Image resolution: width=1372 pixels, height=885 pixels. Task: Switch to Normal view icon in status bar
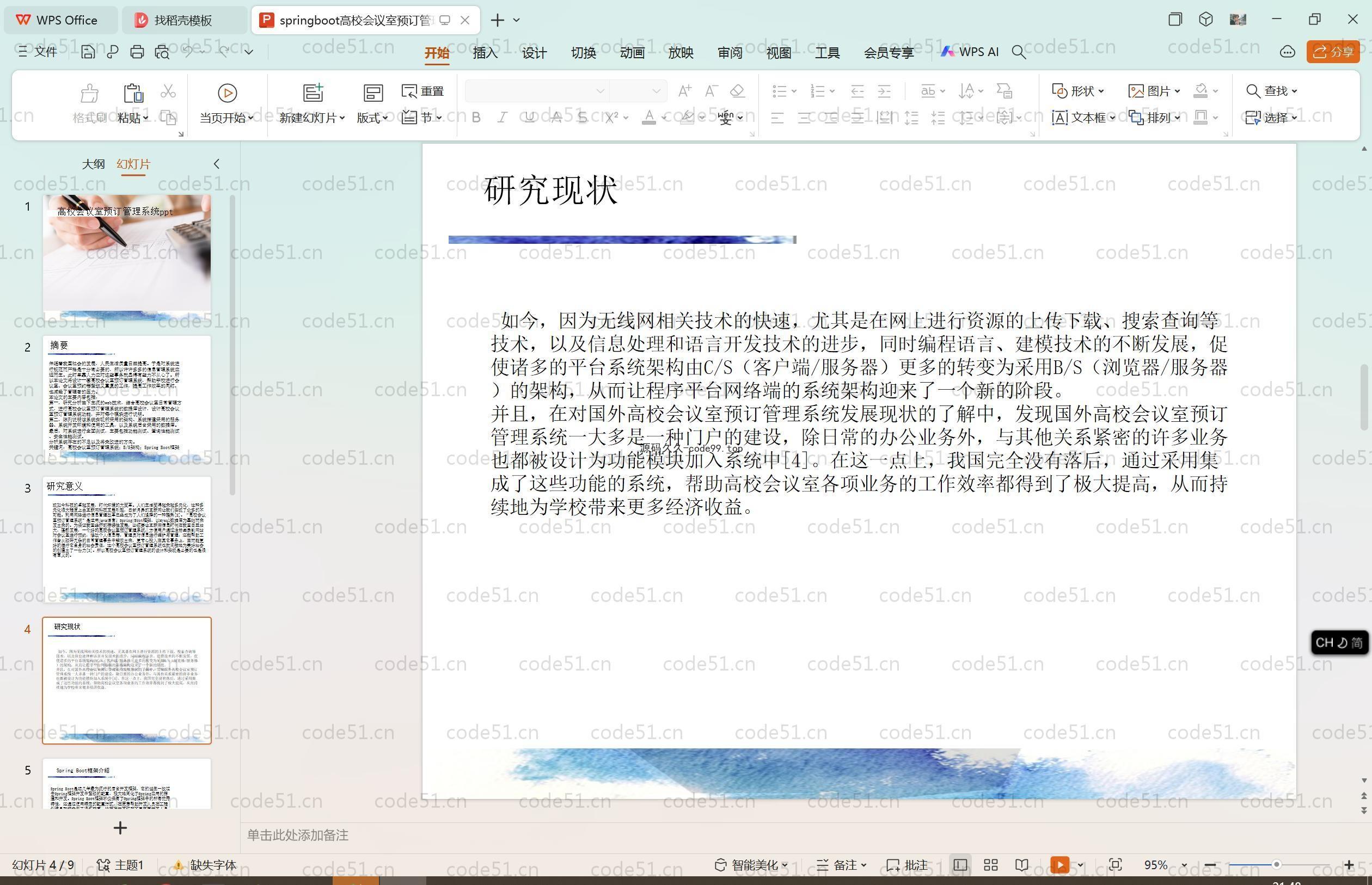coord(960,865)
